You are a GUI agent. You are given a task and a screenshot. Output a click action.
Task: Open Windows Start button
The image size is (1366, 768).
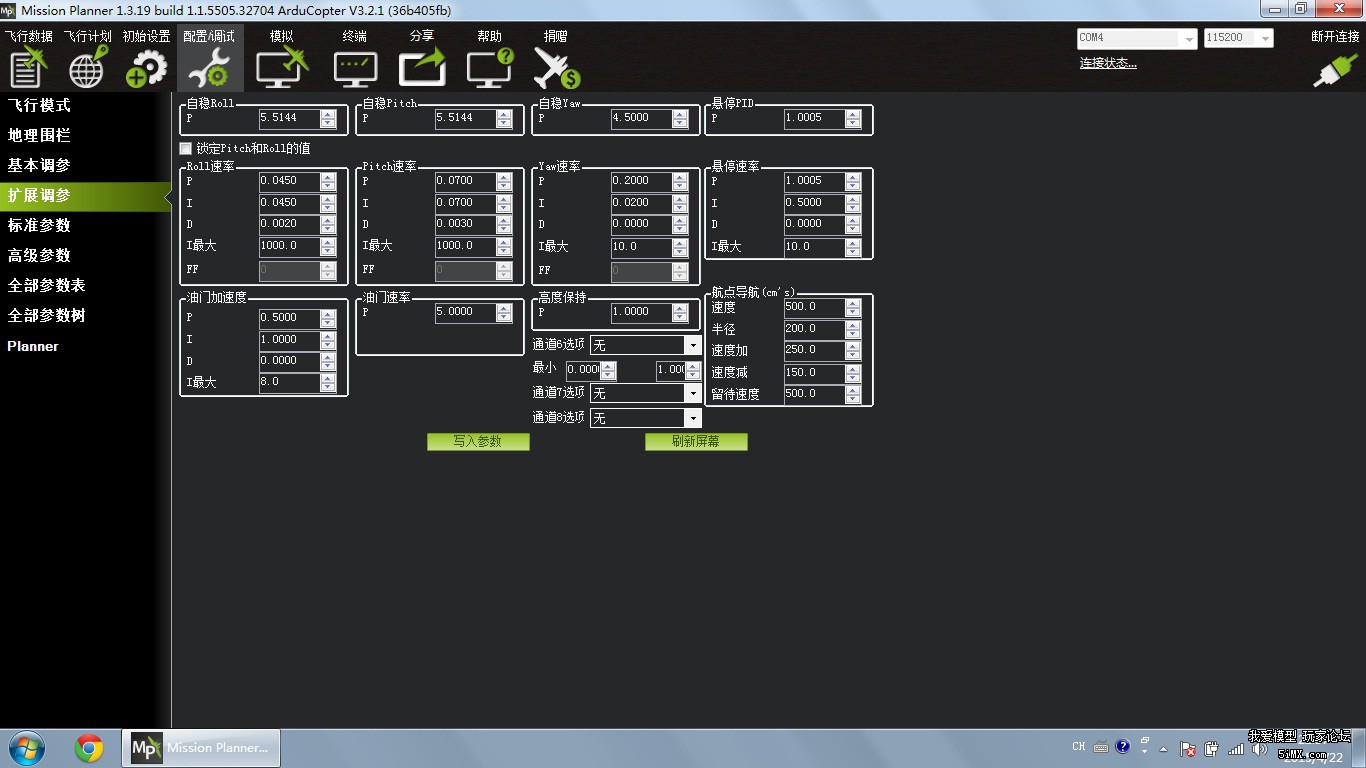coord(25,748)
